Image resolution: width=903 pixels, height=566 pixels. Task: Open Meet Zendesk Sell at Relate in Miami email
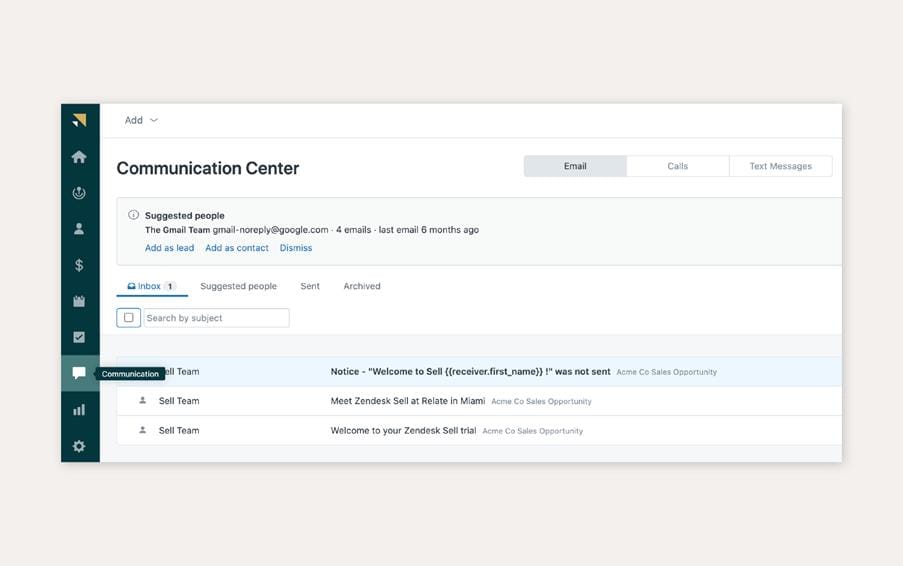click(x=408, y=401)
